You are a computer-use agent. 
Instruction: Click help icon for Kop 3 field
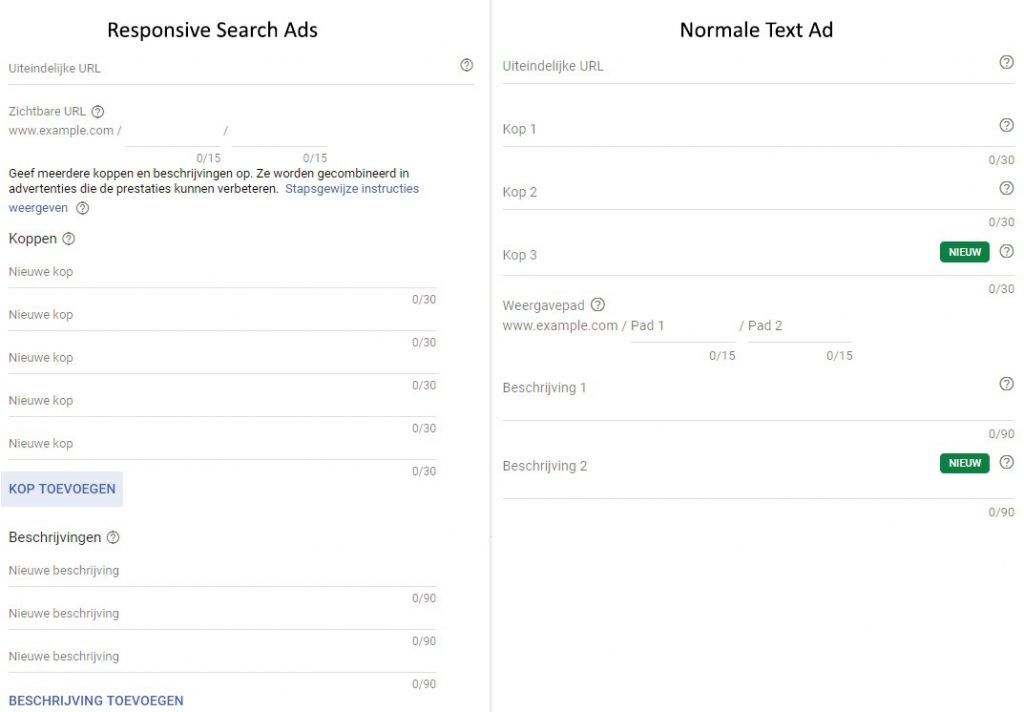click(x=1006, y=252)
